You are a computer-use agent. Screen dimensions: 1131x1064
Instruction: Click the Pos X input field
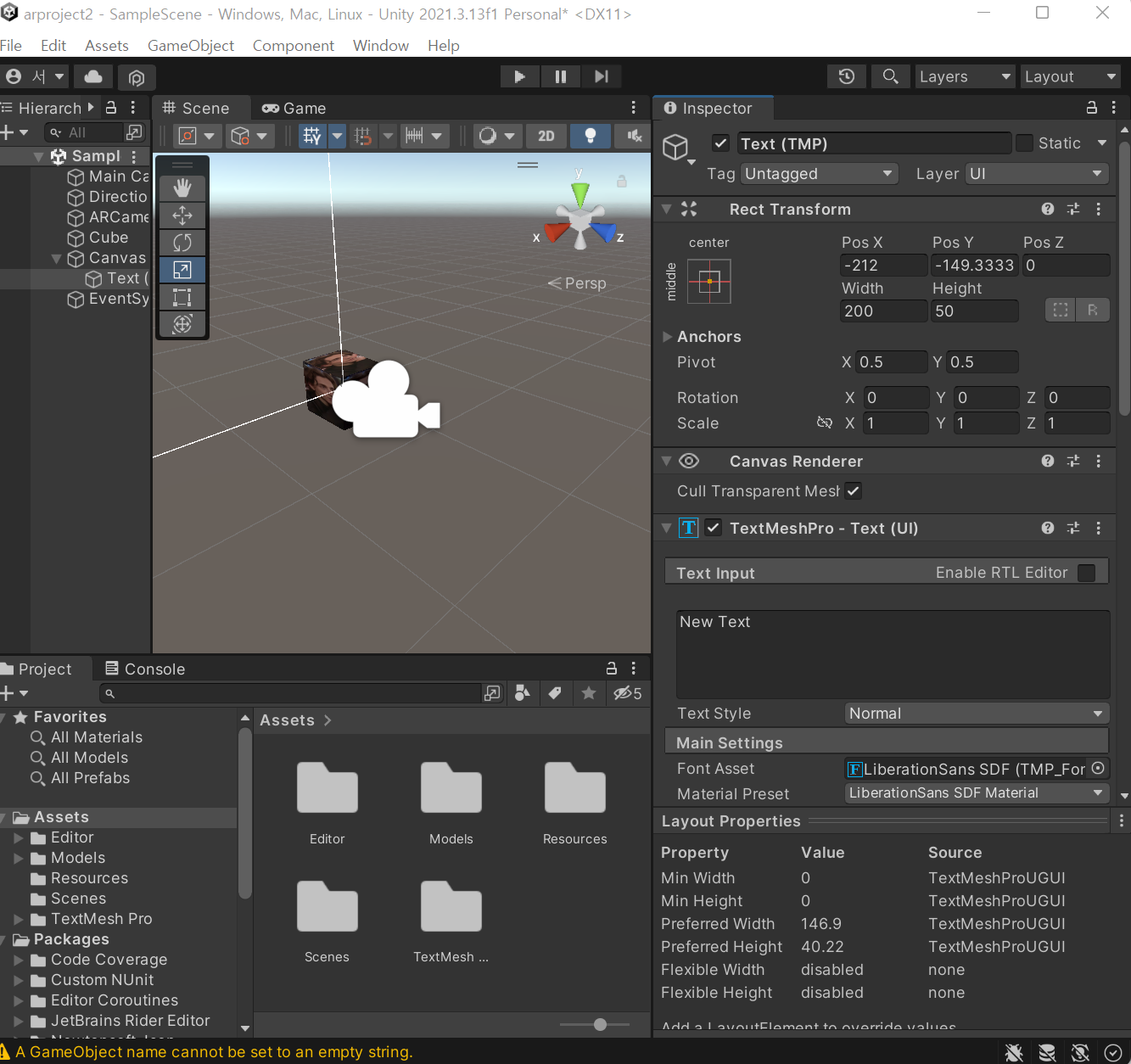tap(882, 266)
